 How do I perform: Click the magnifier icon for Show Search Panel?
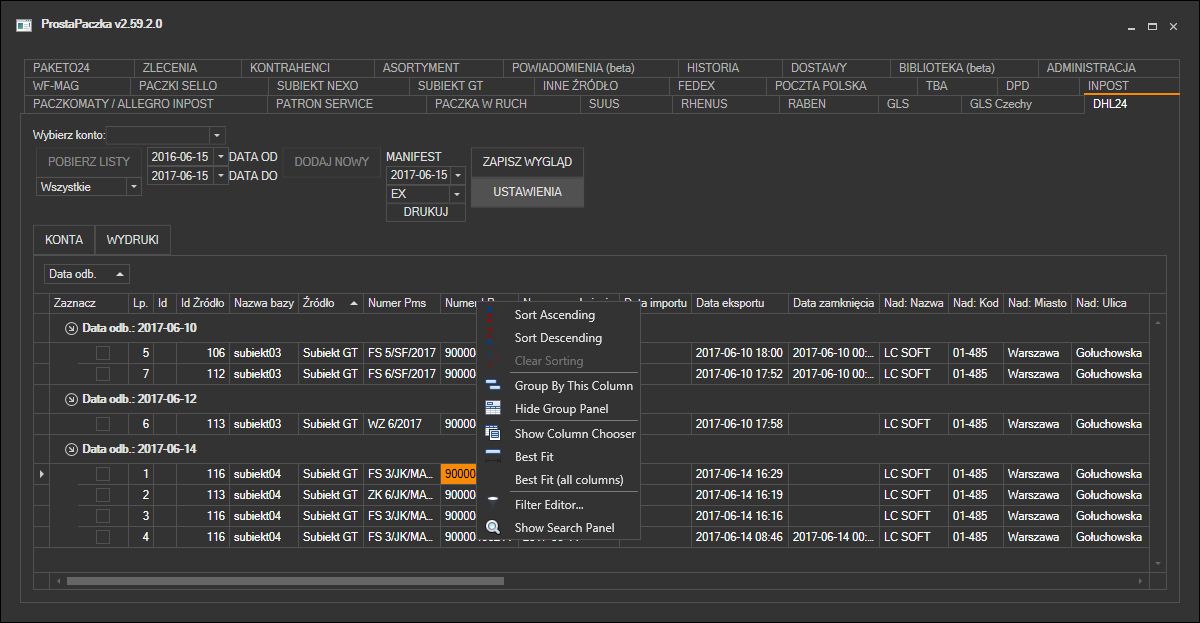coord(492,527)
